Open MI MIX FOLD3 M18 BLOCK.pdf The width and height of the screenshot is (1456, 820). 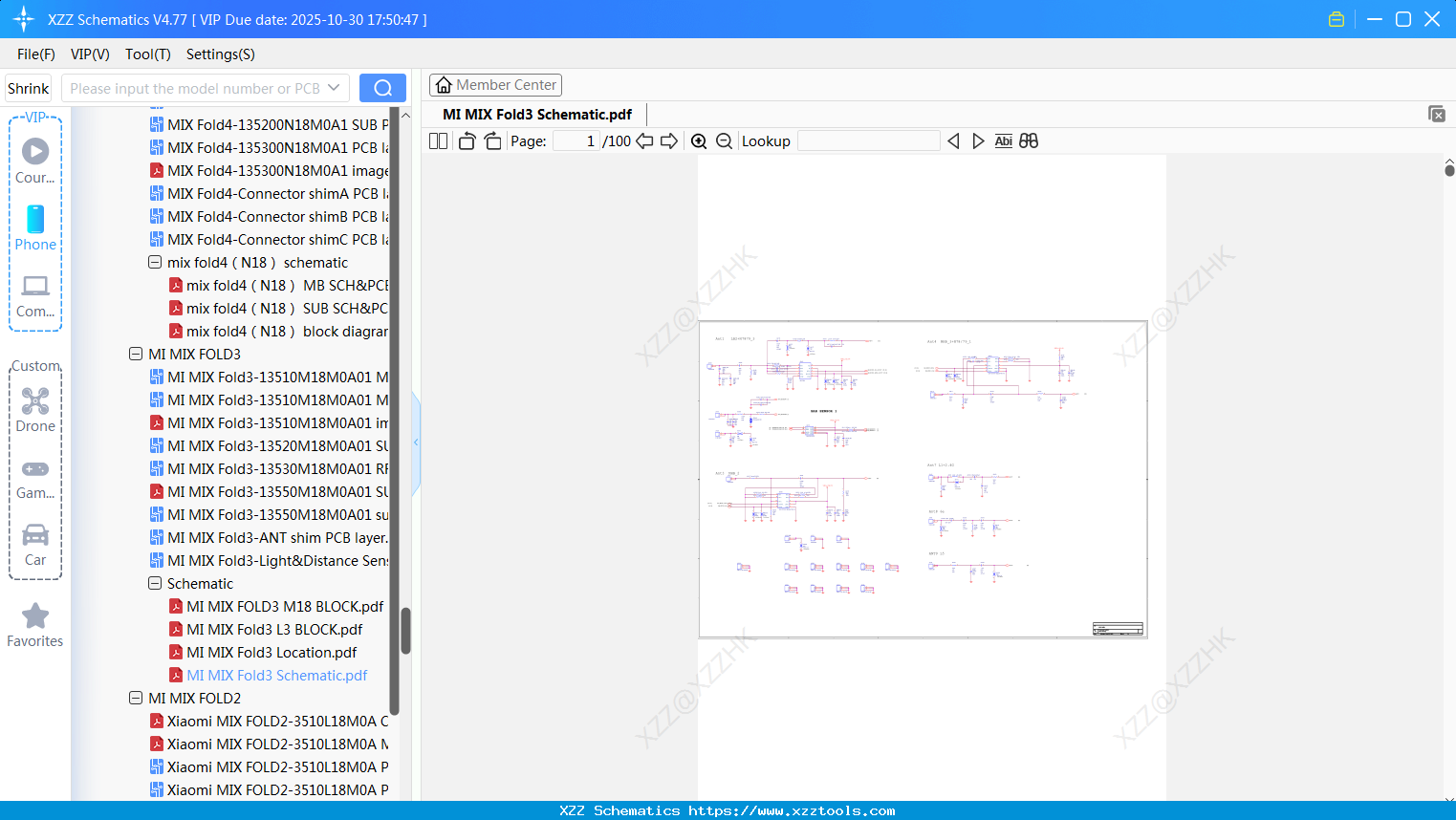[285, 606]
